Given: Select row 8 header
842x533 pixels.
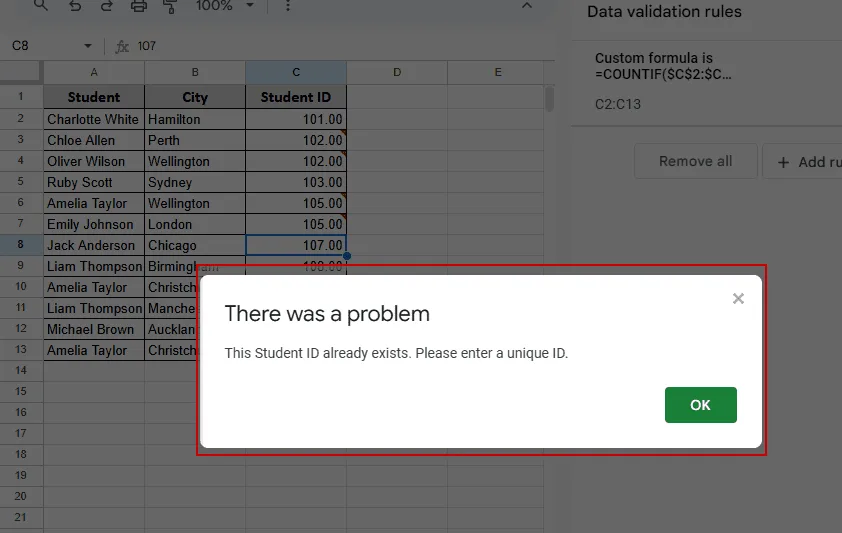Looking at the screenshot, I should pyautogui.click(x=20, y=244).
